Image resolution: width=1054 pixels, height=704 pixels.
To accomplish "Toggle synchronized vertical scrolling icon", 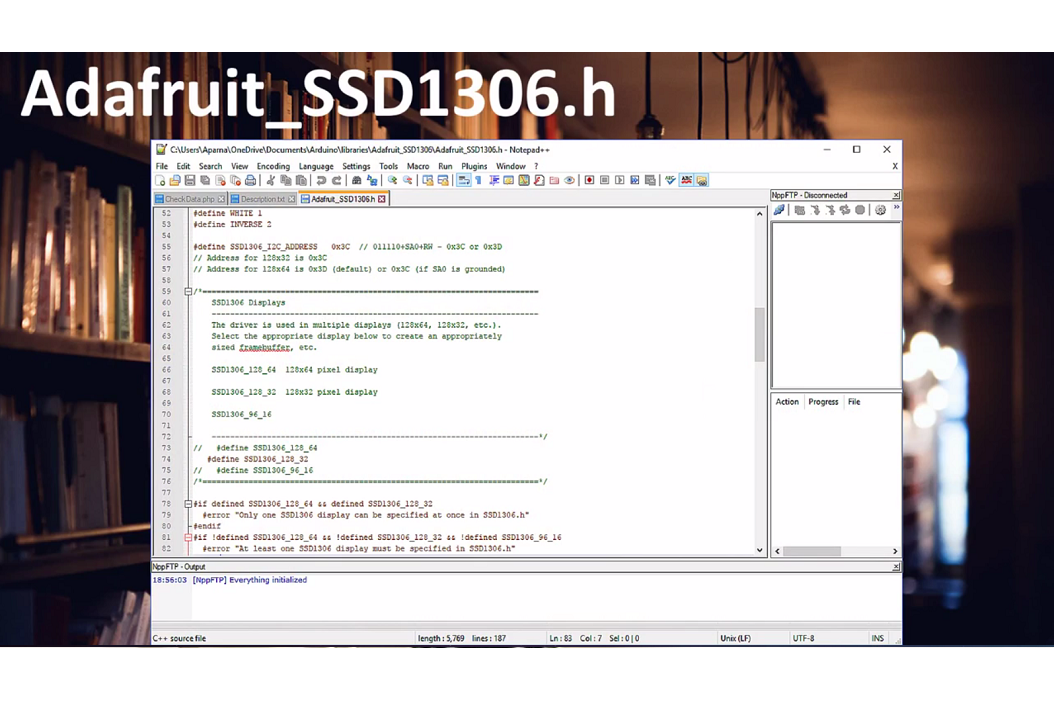I will tap(428, 180).
